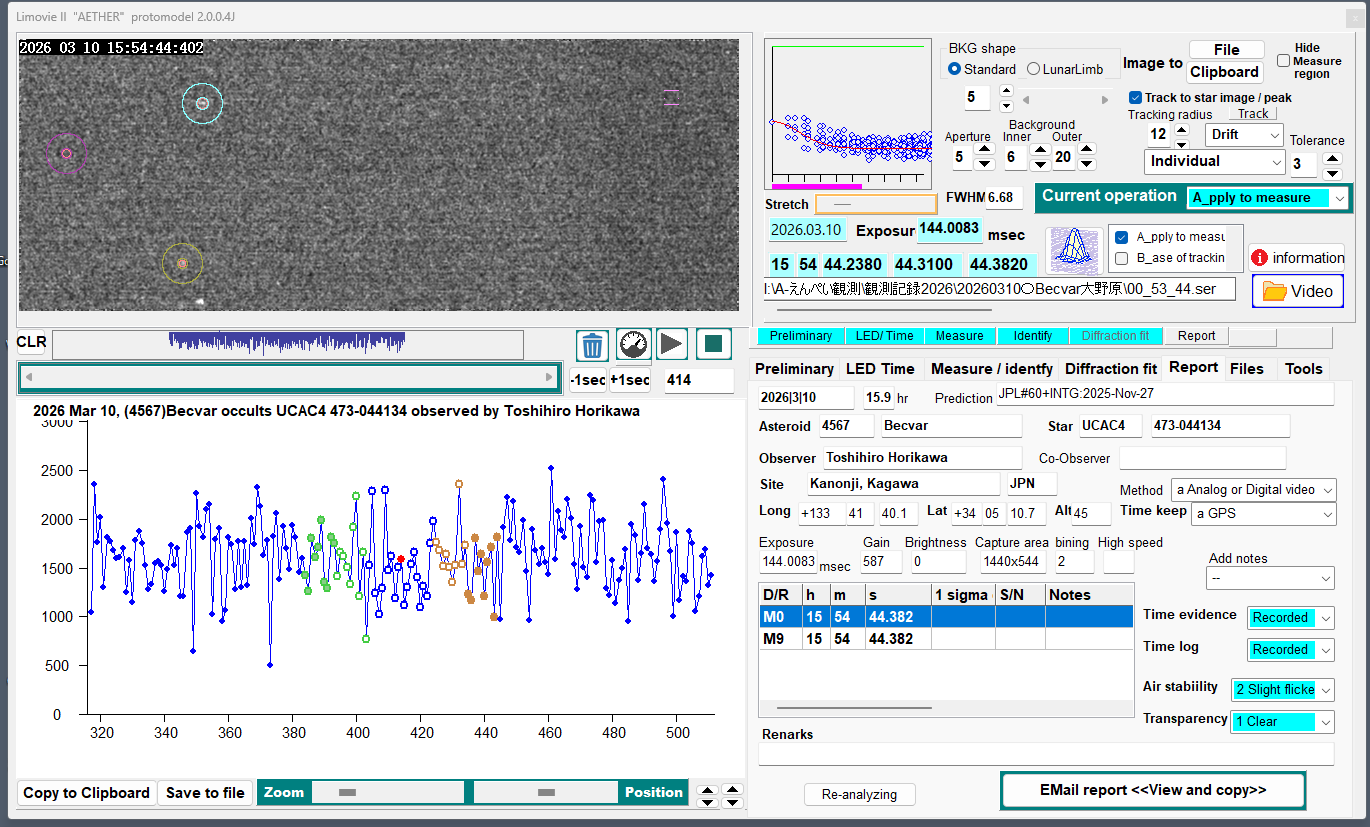Check the B_ase of tracking option
1370x827 pixels.
[x=1121, y=258]
